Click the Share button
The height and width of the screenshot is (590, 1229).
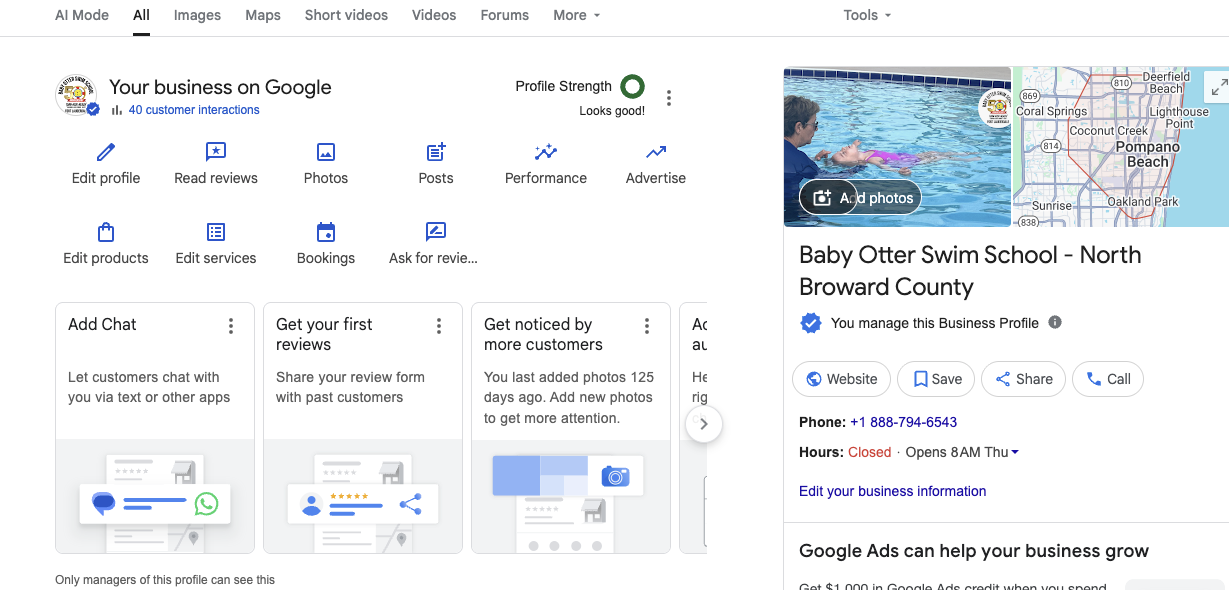[x=1022, y=379]
